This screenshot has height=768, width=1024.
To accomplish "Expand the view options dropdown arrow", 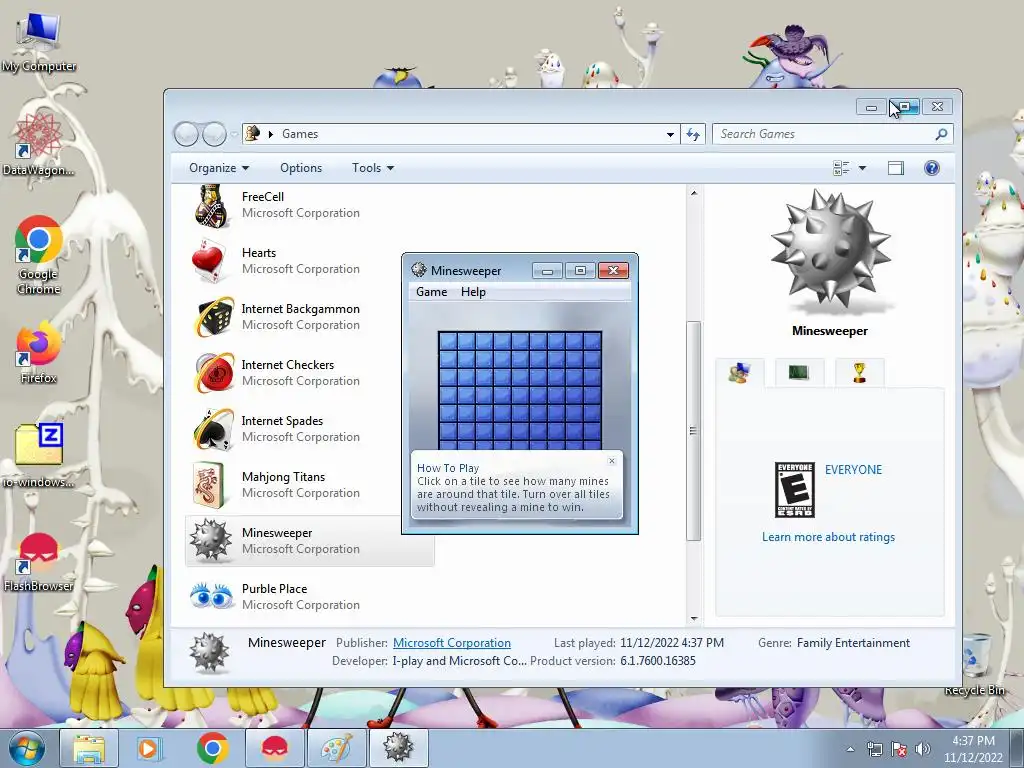I will click(862, 168).
